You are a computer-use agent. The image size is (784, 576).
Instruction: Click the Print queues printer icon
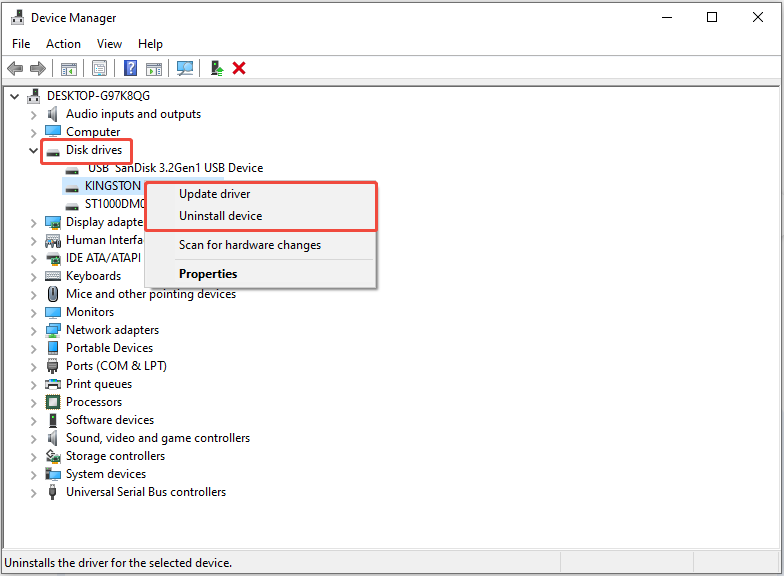point(52,384)
